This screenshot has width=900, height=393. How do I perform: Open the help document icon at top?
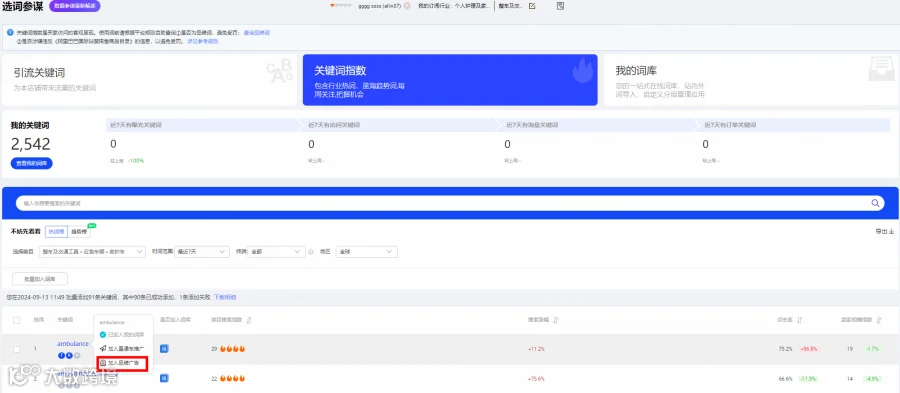(x=561, y=6)
